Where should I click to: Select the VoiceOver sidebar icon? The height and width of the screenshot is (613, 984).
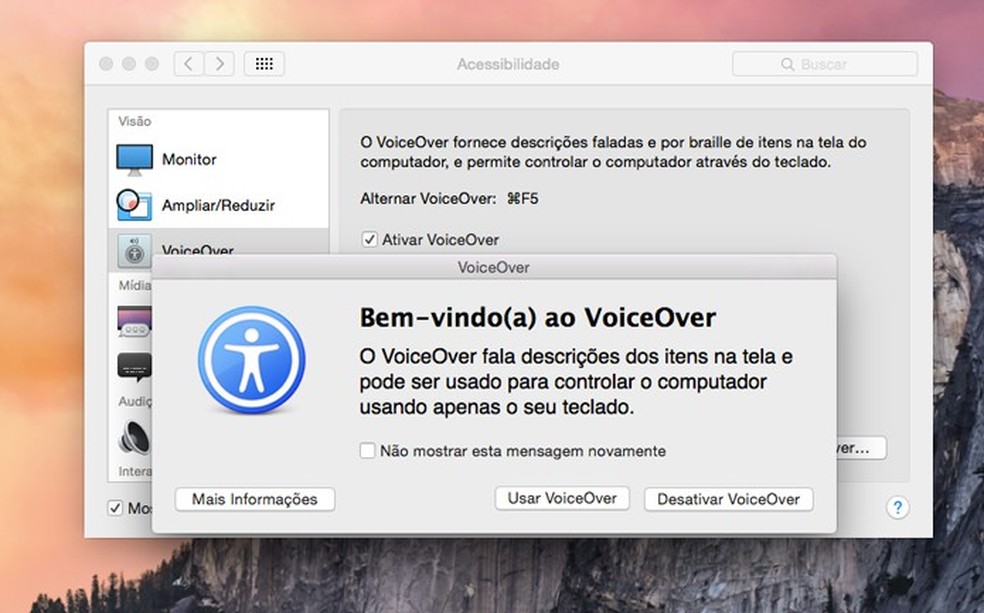(134, 251)
